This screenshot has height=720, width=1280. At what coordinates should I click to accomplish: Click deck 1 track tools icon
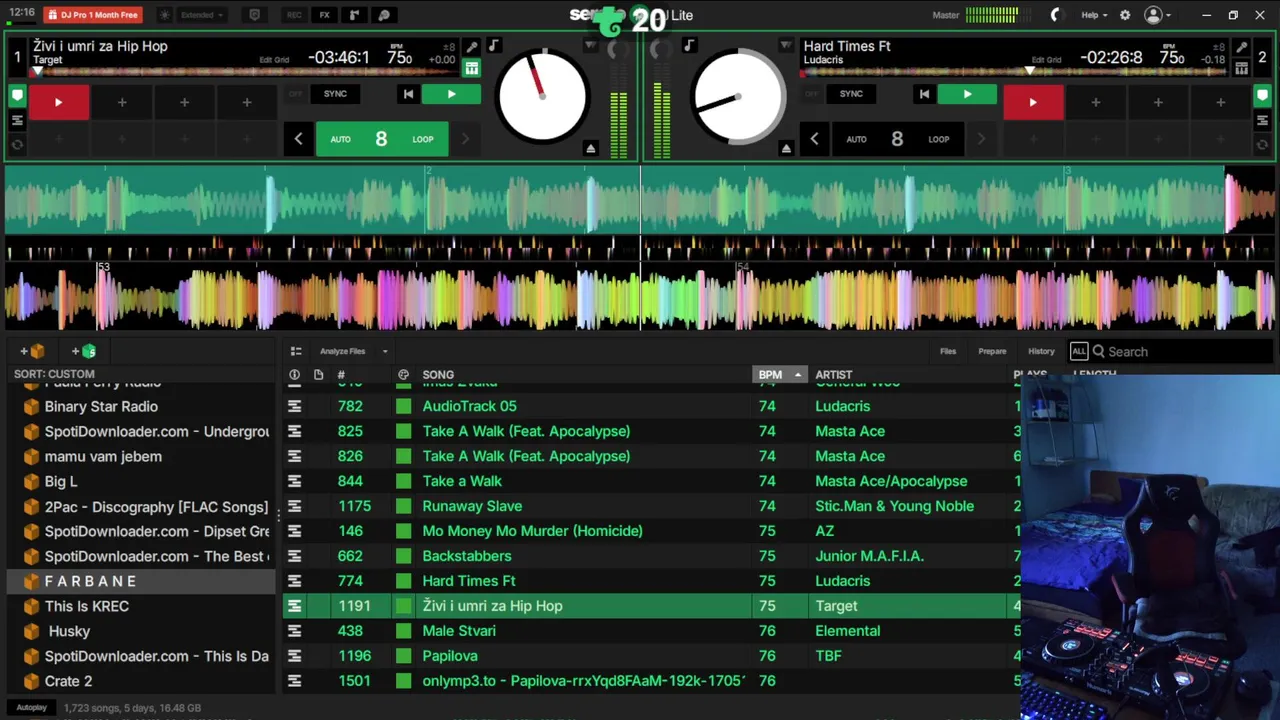(471, 47)
